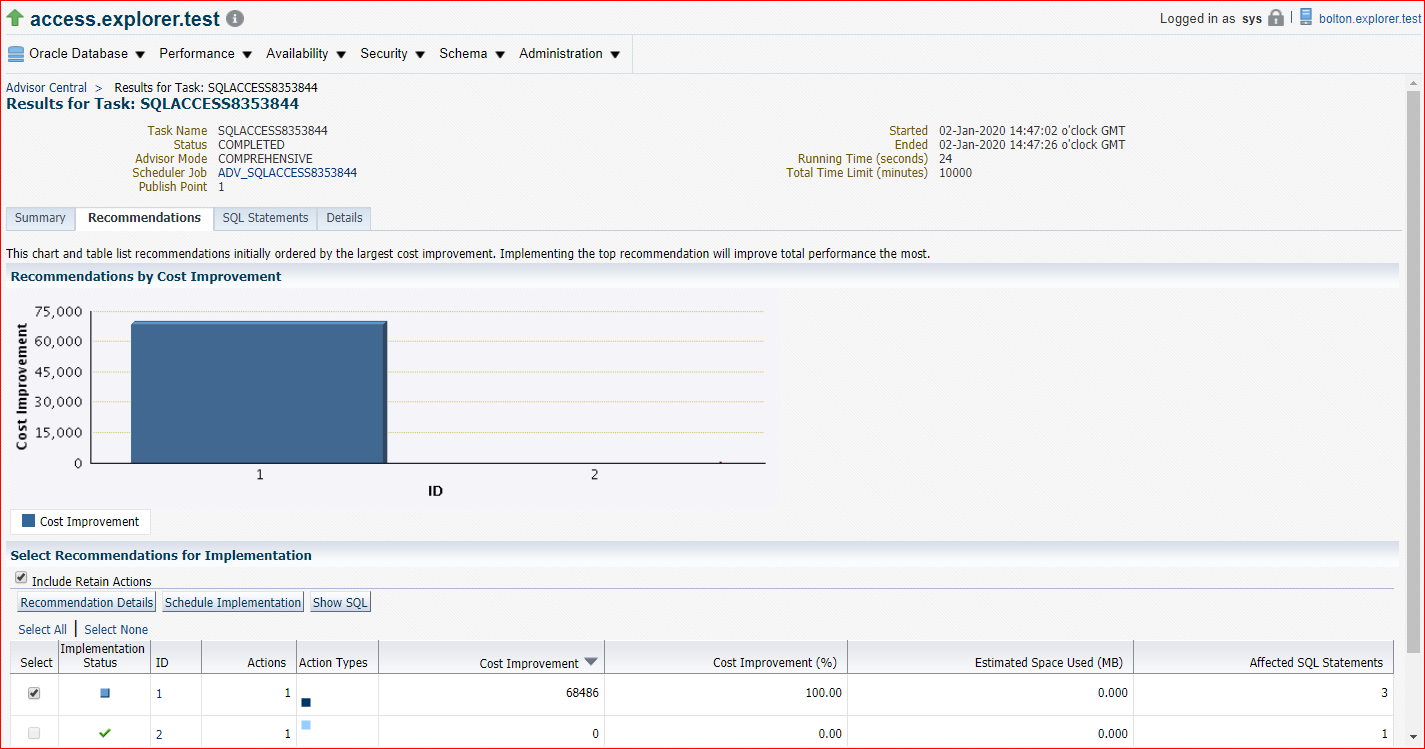Viewport: 1425px width, 749px height.
Task: Click the Cost Improvement column sort arrow
Action: pyautogui.click(x=591, y=662)
